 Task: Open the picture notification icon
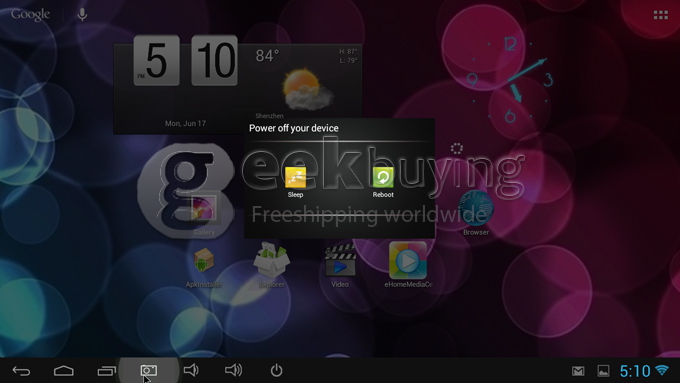[603, 371]
